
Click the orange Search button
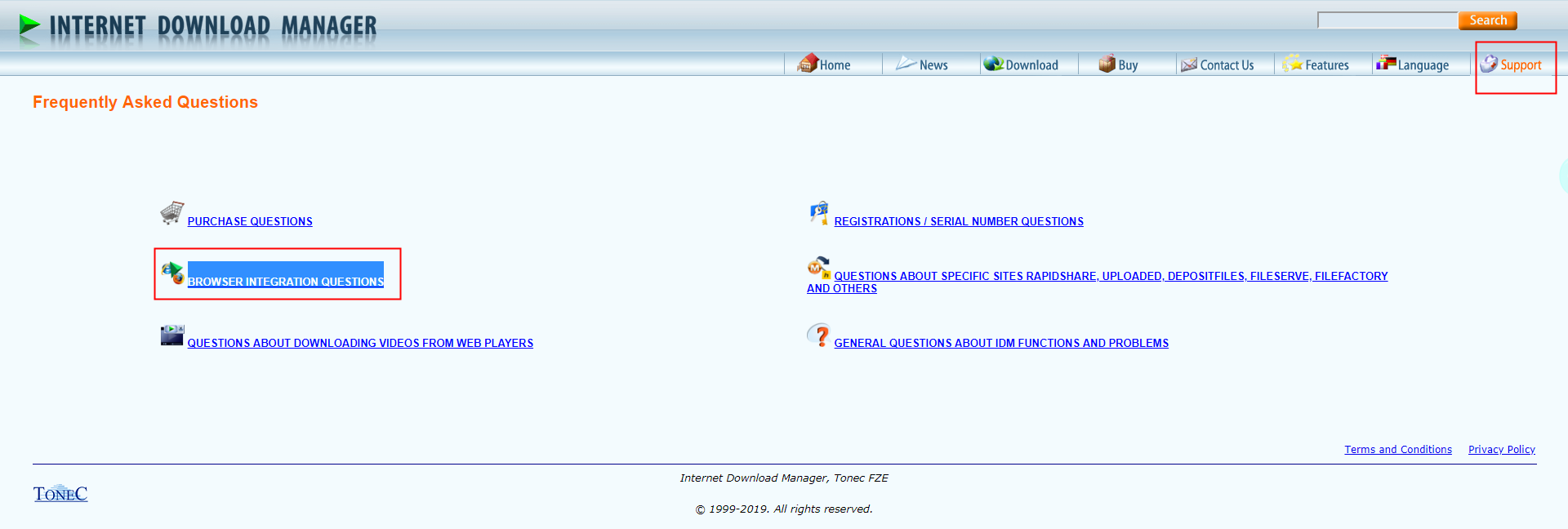(x=1488, y=20)
